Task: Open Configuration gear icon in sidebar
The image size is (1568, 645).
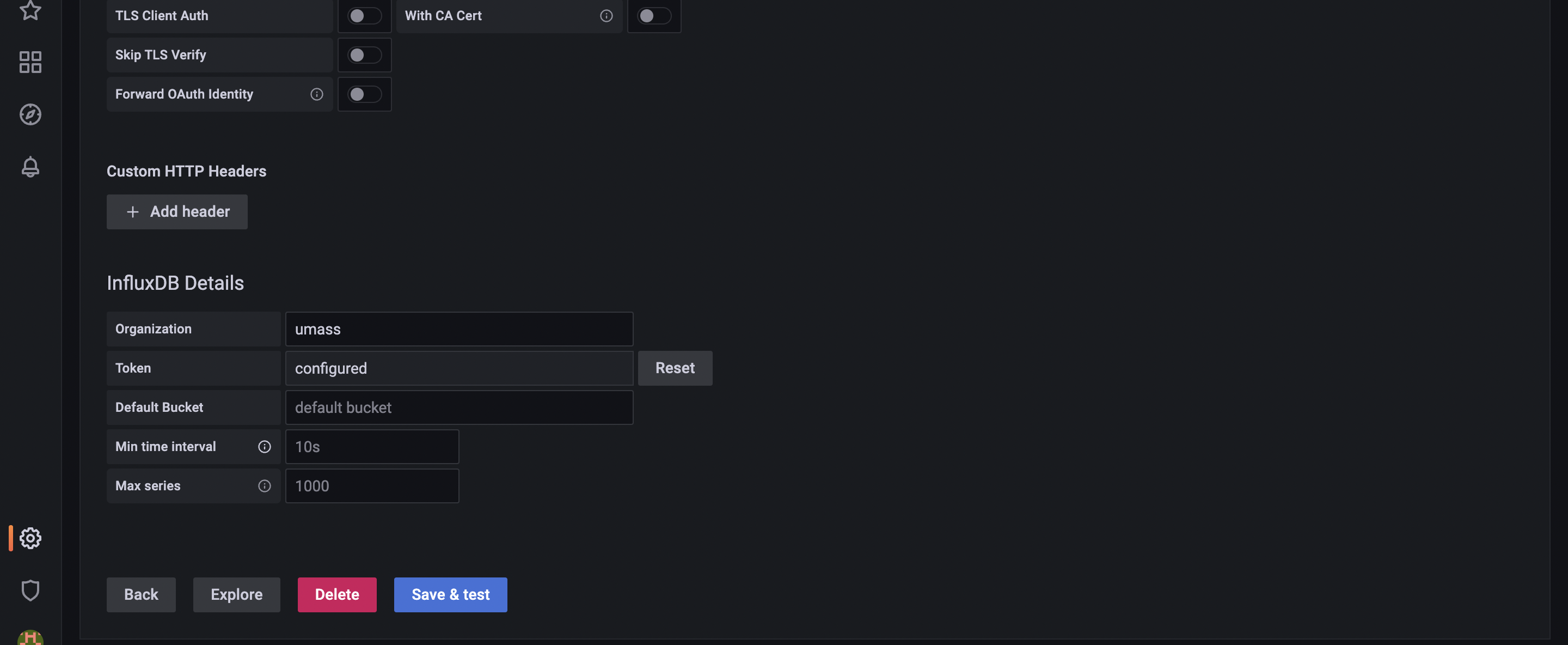Action: pos(30,538)
